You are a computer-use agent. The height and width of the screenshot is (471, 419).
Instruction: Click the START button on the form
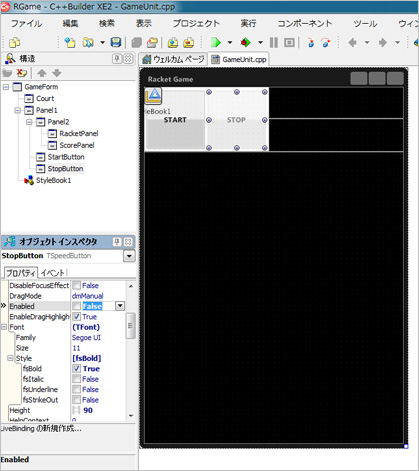click(x=175, y=120)
